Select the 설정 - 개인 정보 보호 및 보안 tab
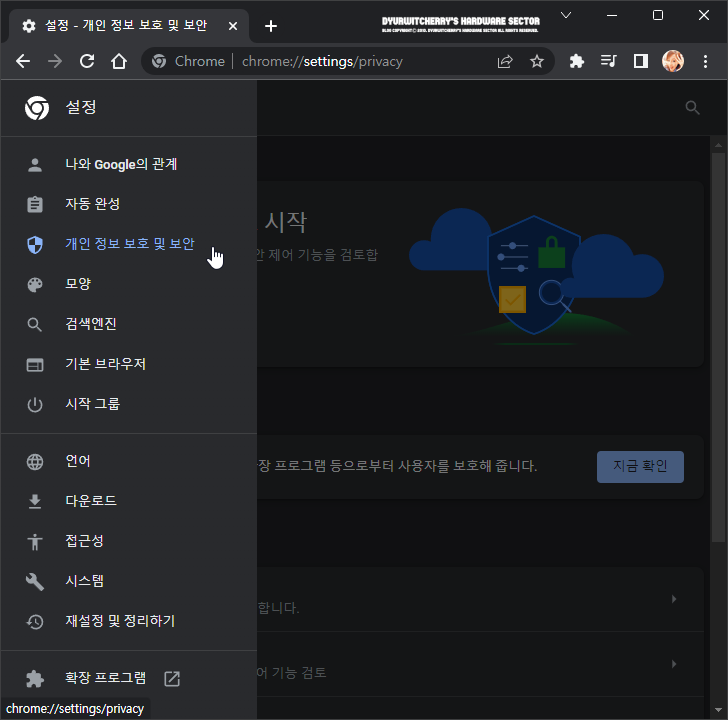Viewport: 728px width, 720px height. pos(125,26)
